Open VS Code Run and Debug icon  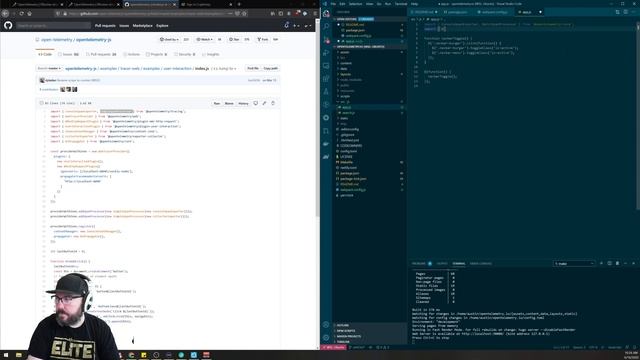[x=326, y=53]
